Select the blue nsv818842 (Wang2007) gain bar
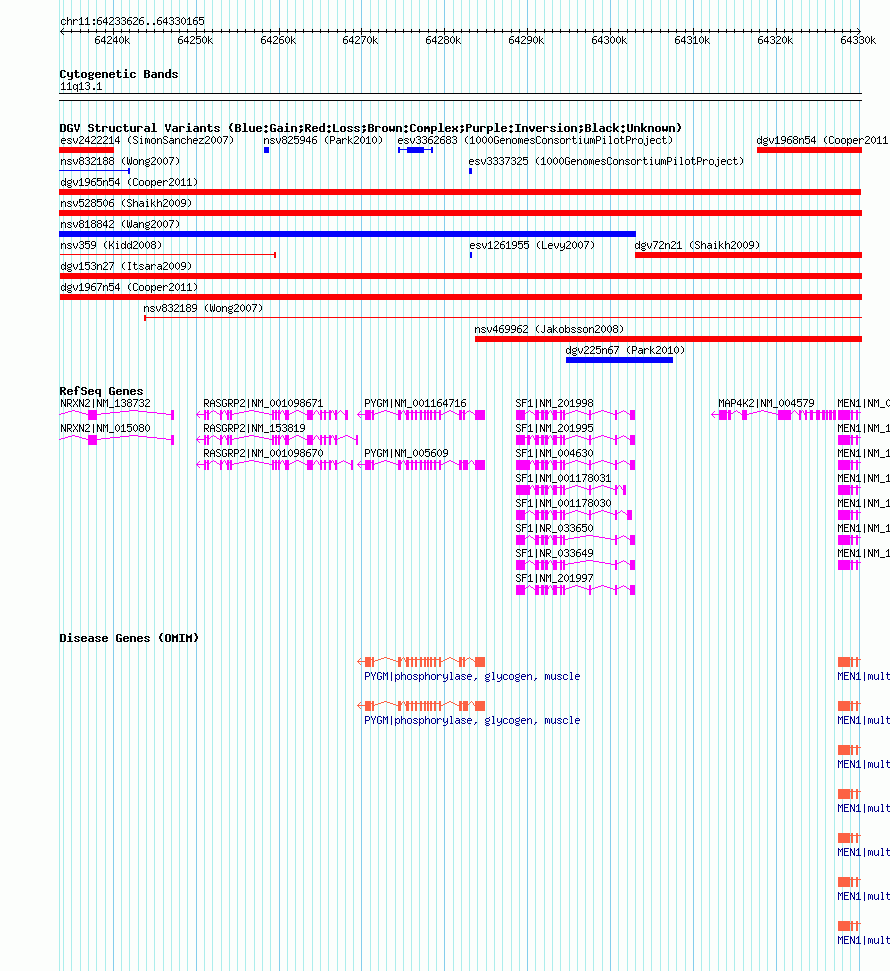Image resolution: width=890 pixels, height=971 pixels. [347, 234]
